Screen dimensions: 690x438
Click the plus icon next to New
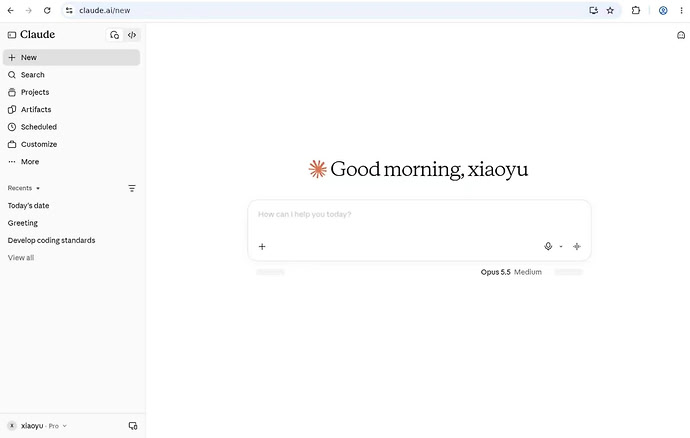[12, 58]
